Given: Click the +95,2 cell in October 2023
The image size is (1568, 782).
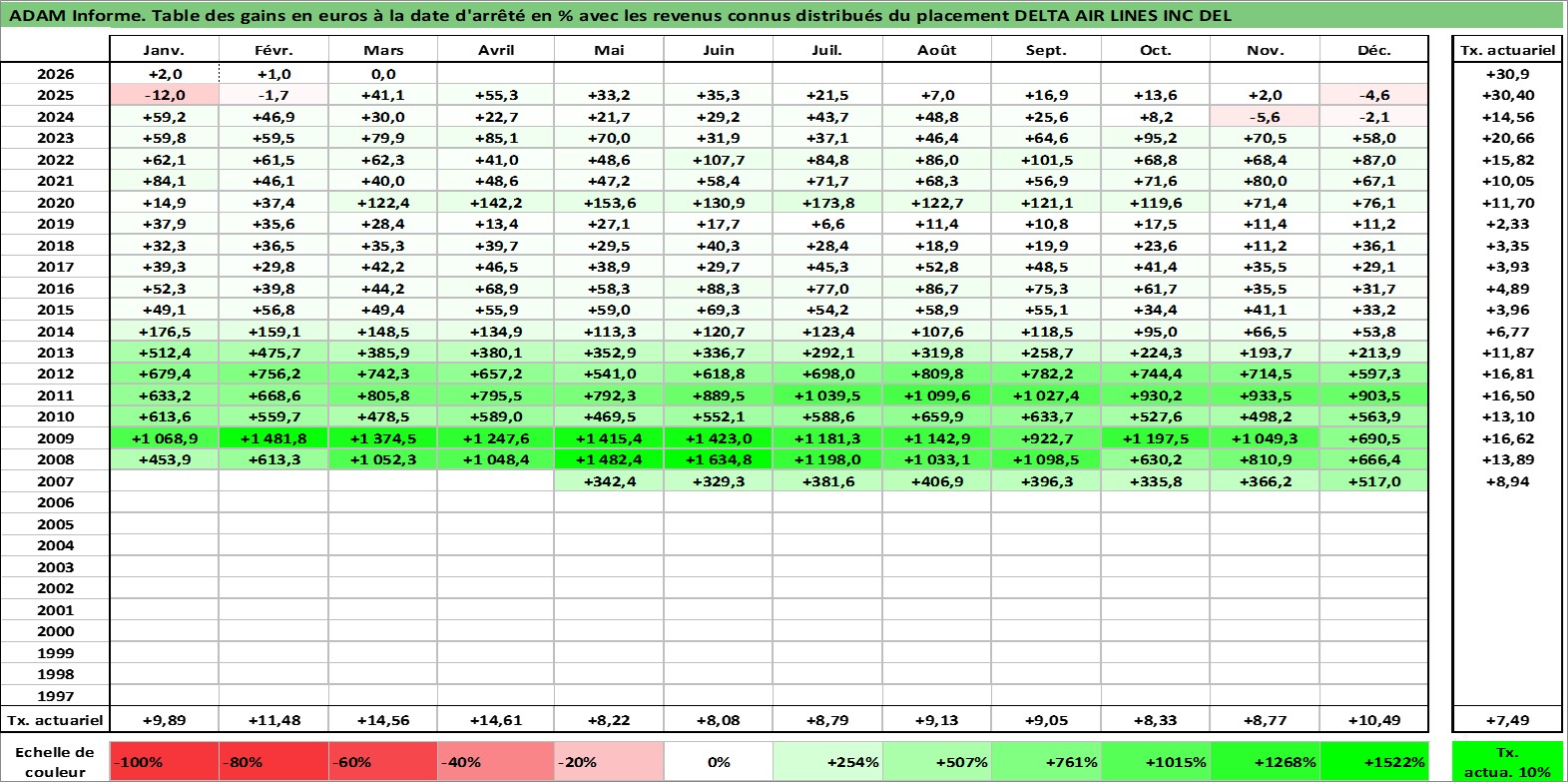Looking at the screenshot, I should (x=1156, y=138).
